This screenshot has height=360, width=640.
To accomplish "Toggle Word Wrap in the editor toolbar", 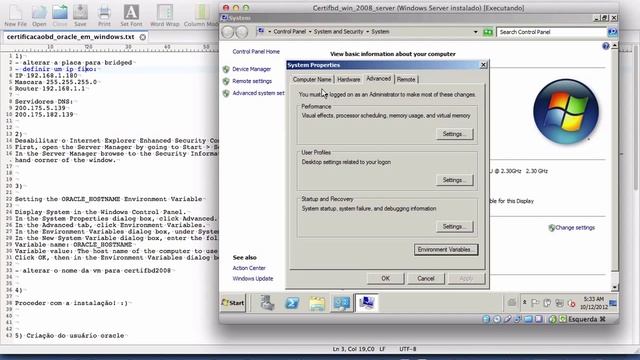I will coord(164,12).
